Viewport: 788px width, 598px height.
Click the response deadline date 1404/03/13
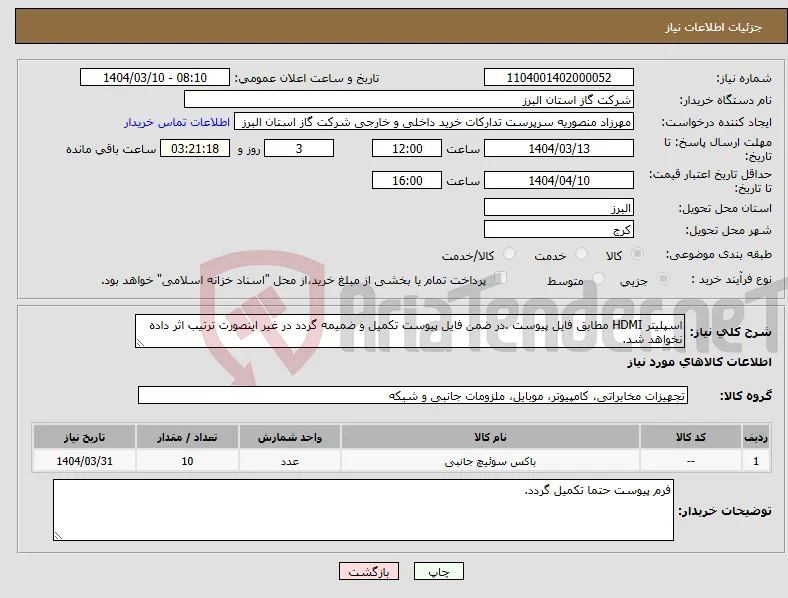559,148
